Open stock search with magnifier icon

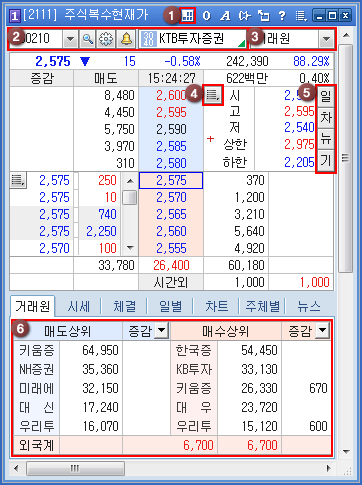pyautogui.click(x=88, y=39)
